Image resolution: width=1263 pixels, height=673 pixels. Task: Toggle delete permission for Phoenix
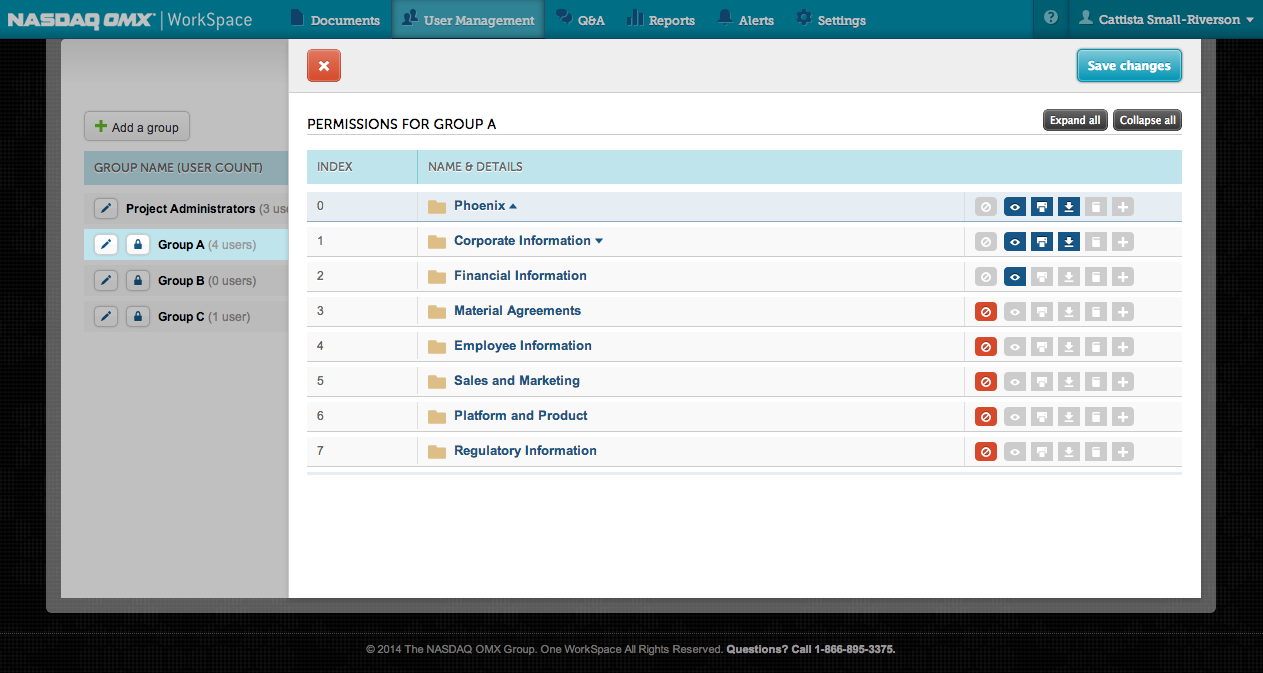click(x=1096, y=207)
